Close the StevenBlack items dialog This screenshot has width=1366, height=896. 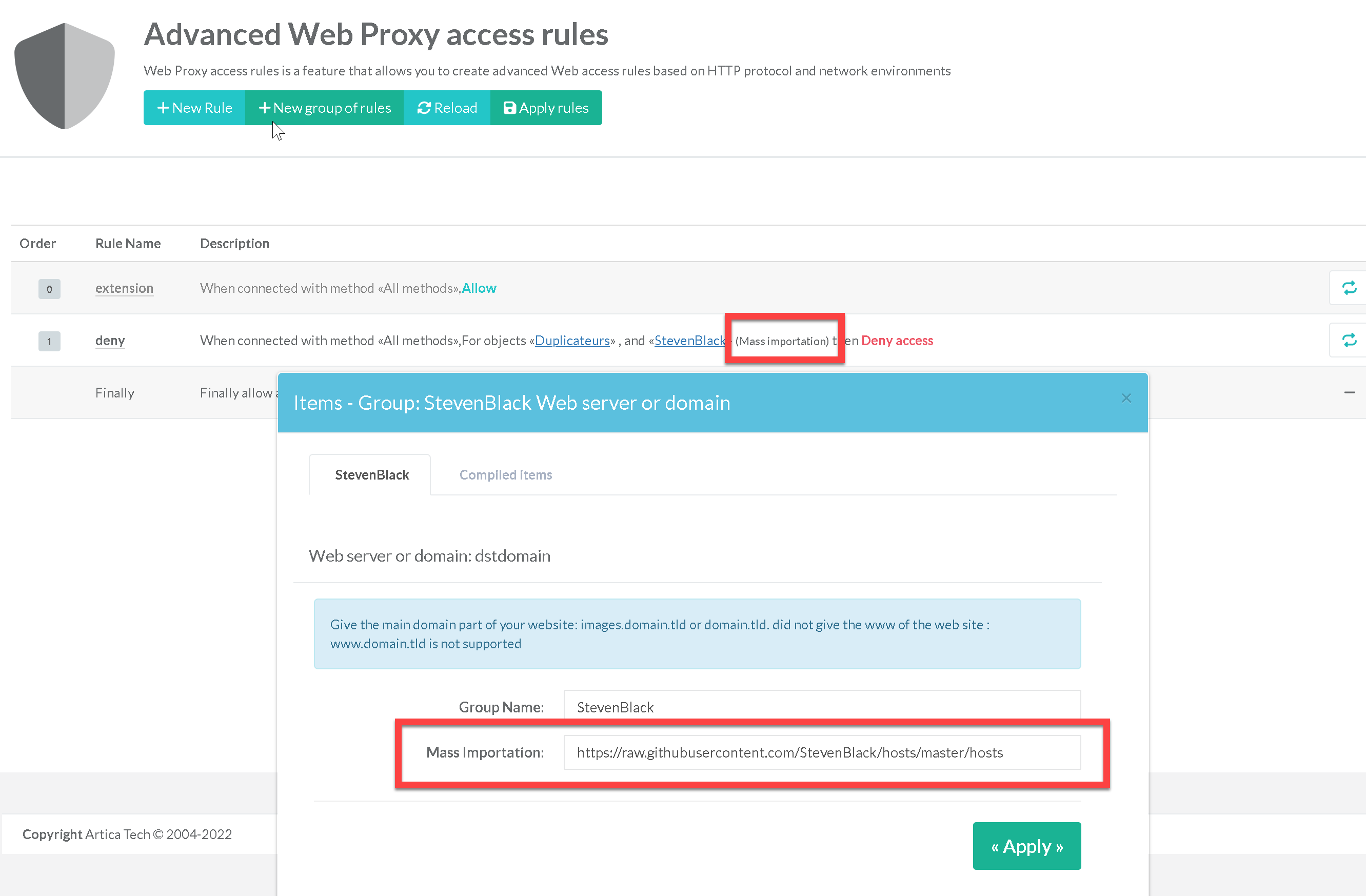tap(1126, 399)
